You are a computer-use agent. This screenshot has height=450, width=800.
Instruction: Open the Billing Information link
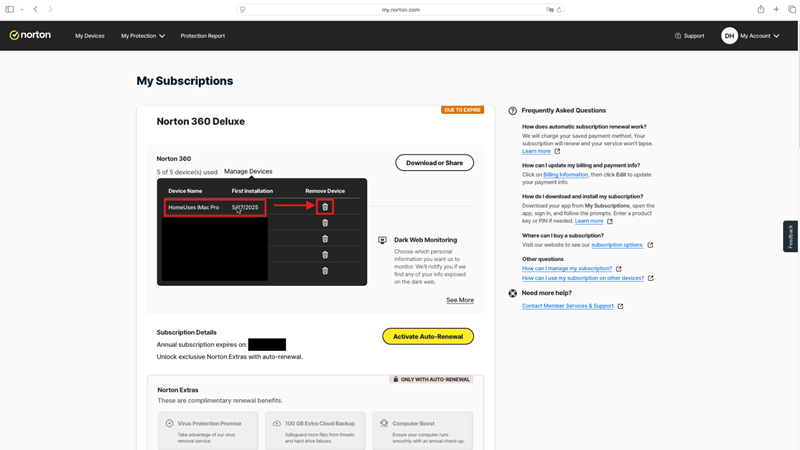(565, 174)
